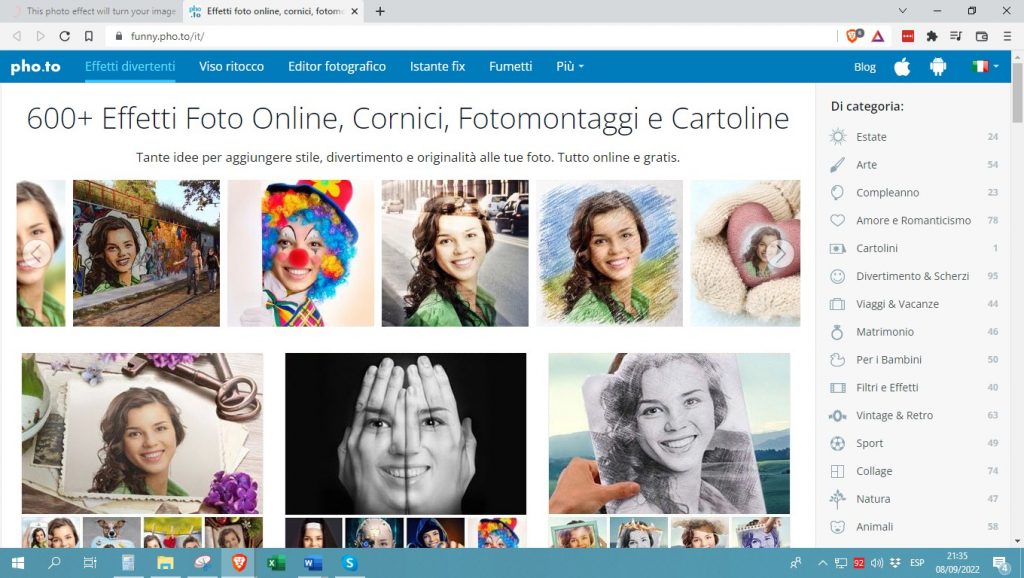This screenshot has width=1024, height=578.
Task: Click the Brave Rewards triangle icon
Action: [x=877, y=36]
